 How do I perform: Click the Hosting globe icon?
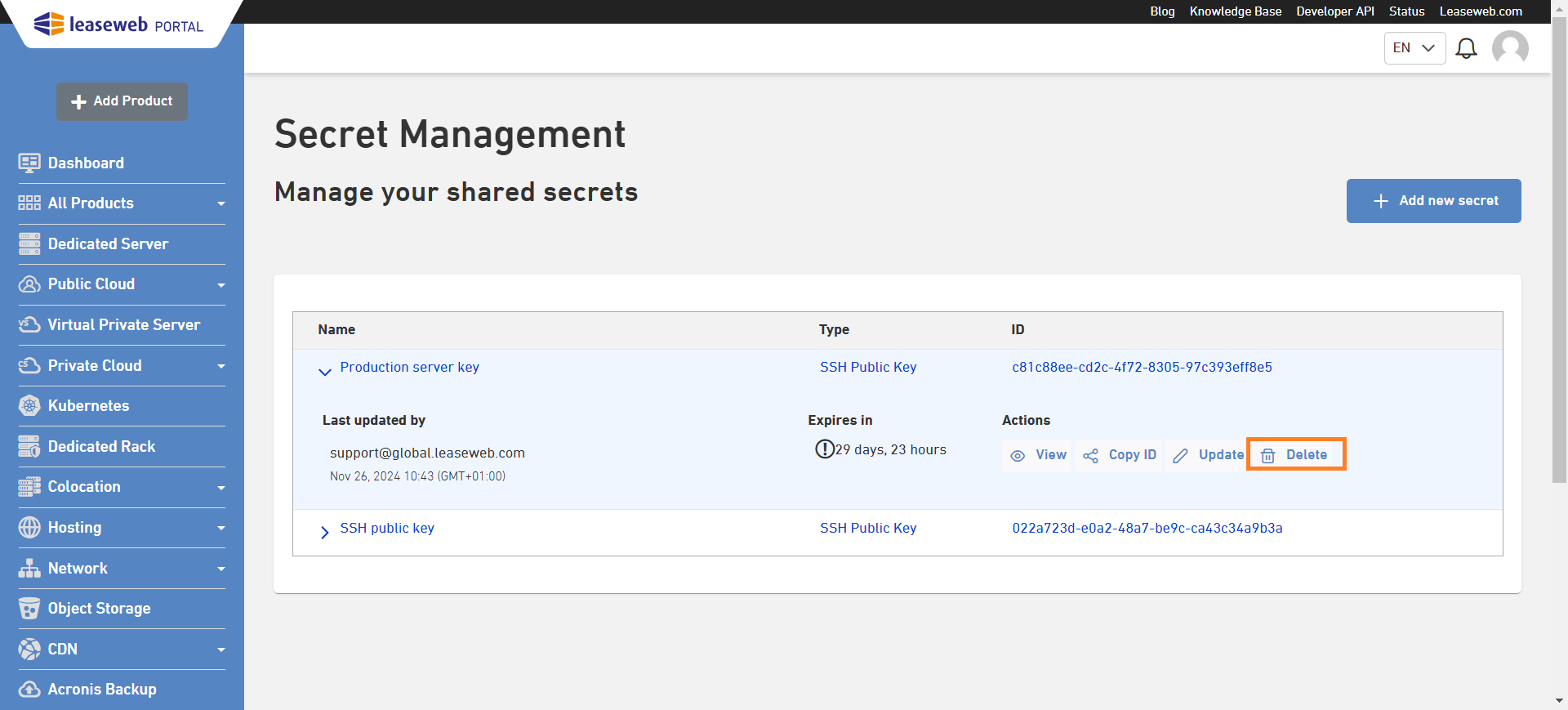pos(29,527)
